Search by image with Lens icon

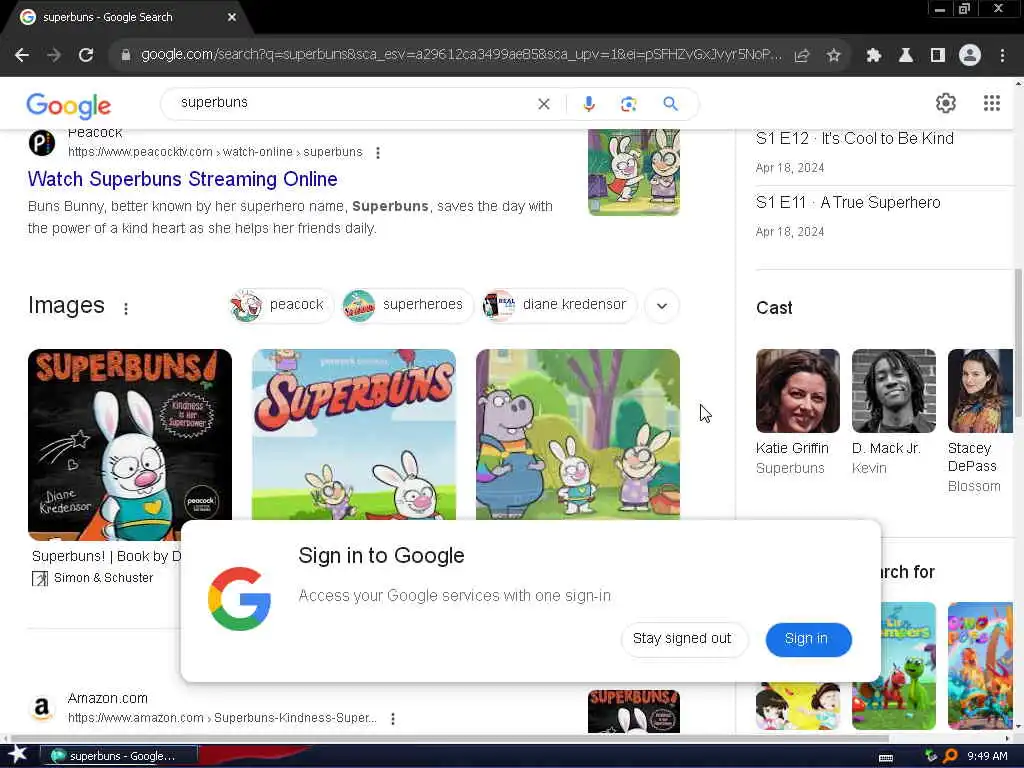pyautogui.click(x=628, y=104)
